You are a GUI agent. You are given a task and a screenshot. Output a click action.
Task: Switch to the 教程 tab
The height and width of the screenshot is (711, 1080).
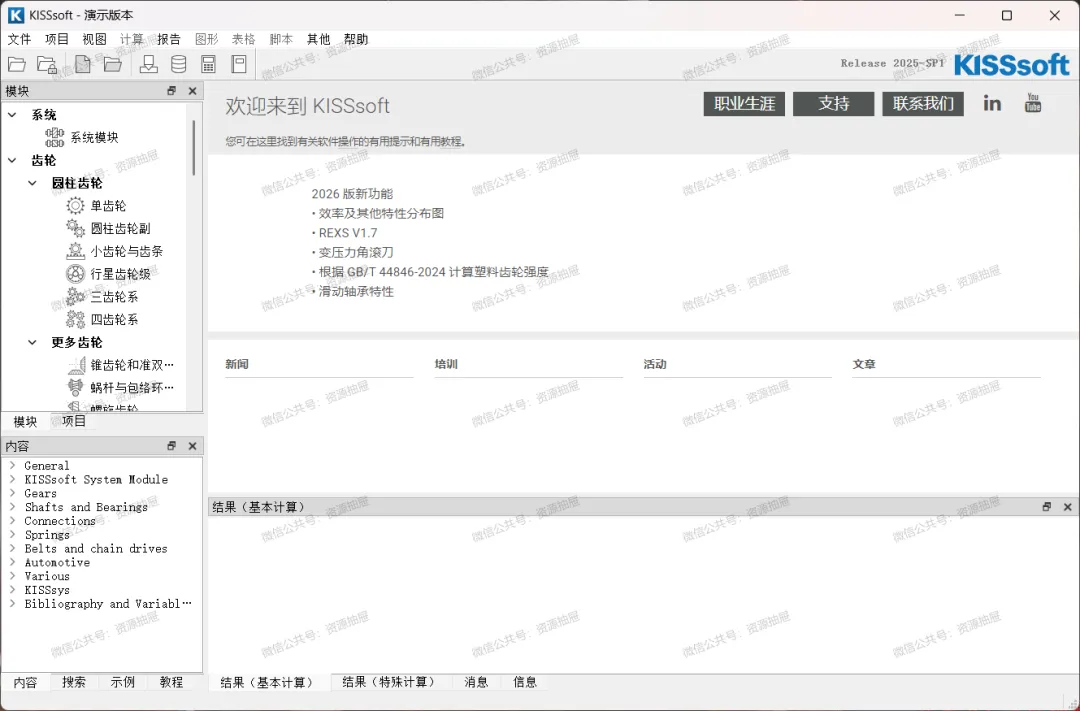tap(172, 682)
